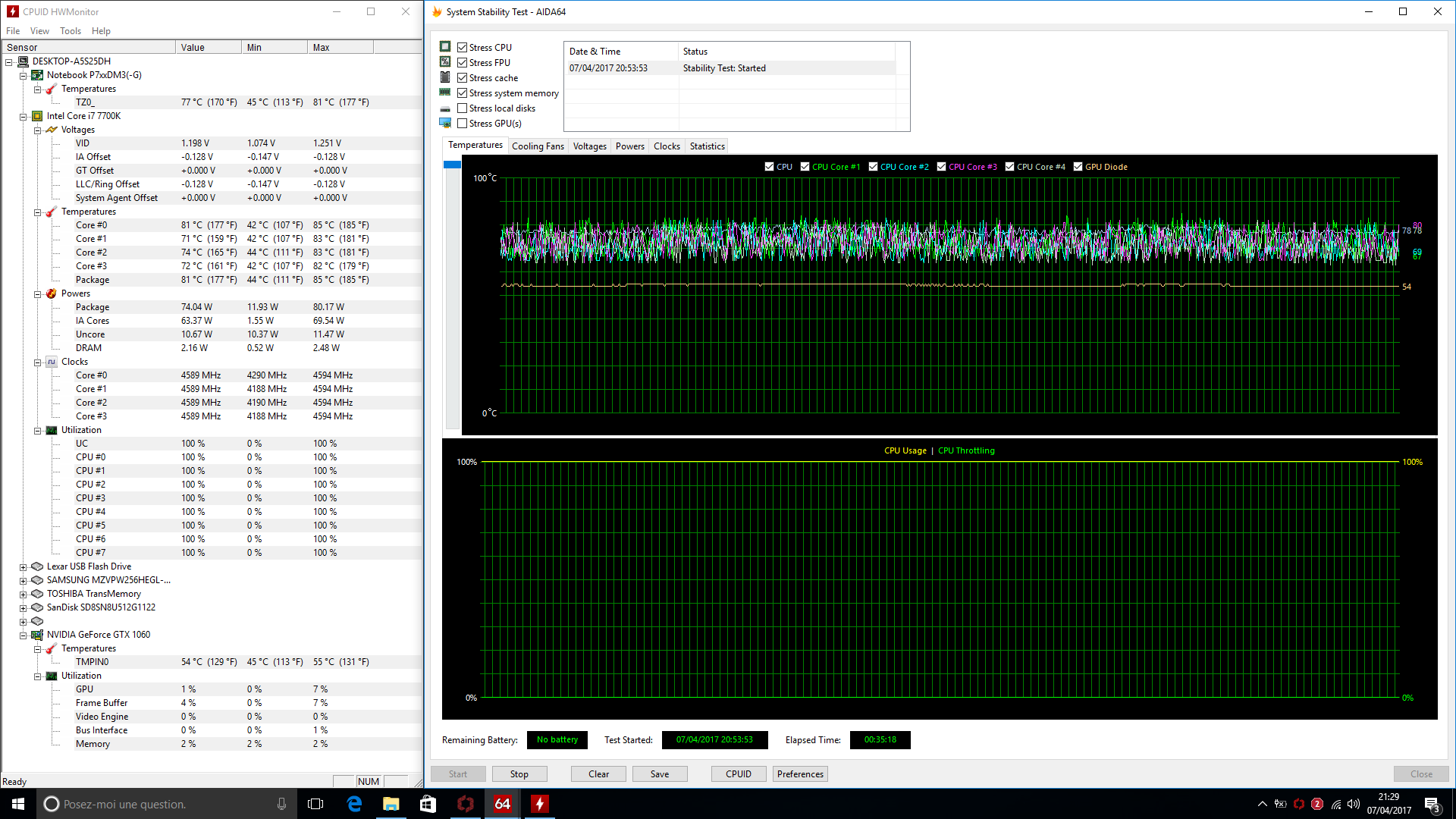The width and height of the screenshot is (1456, 819).
Task: Click the Value column header in HWMonitor
Action: [x=209, y=47]
